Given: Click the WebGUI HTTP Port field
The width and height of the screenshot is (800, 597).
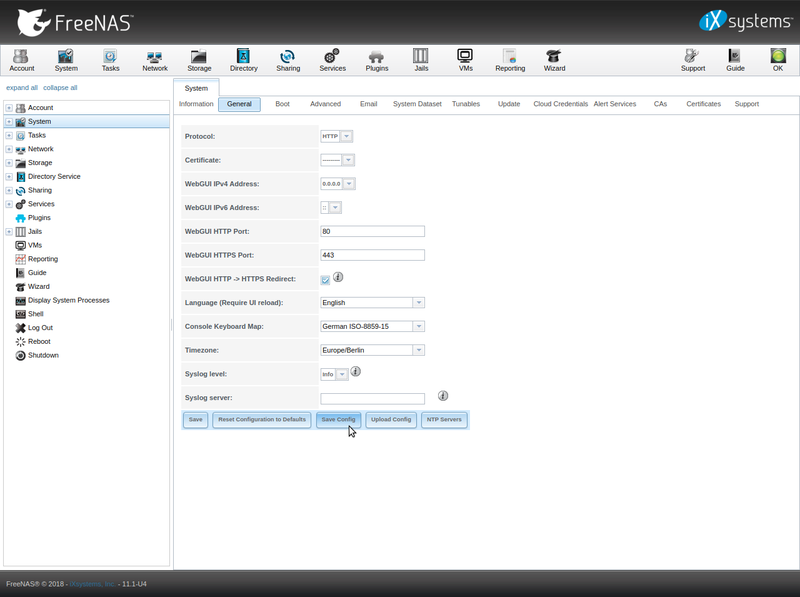Looking at the screenshot, I should 372,231.
